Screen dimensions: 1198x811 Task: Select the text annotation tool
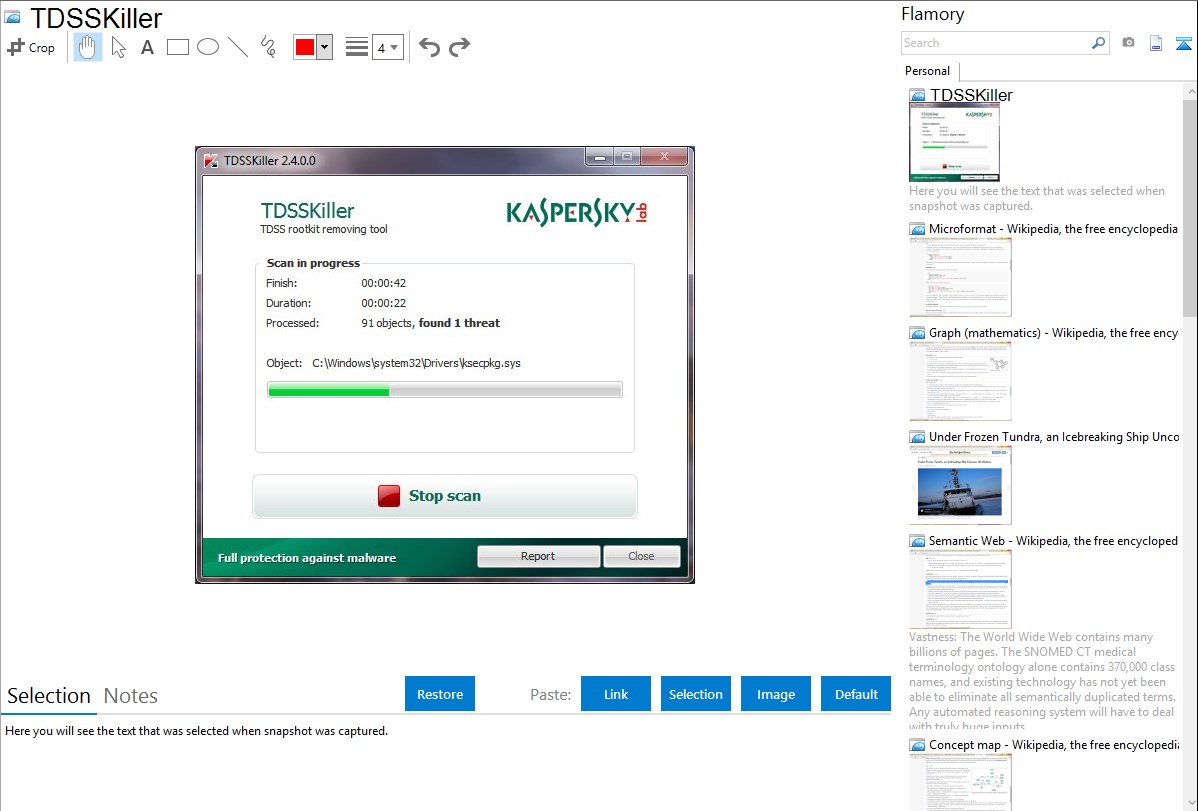(x=147, y=47)
